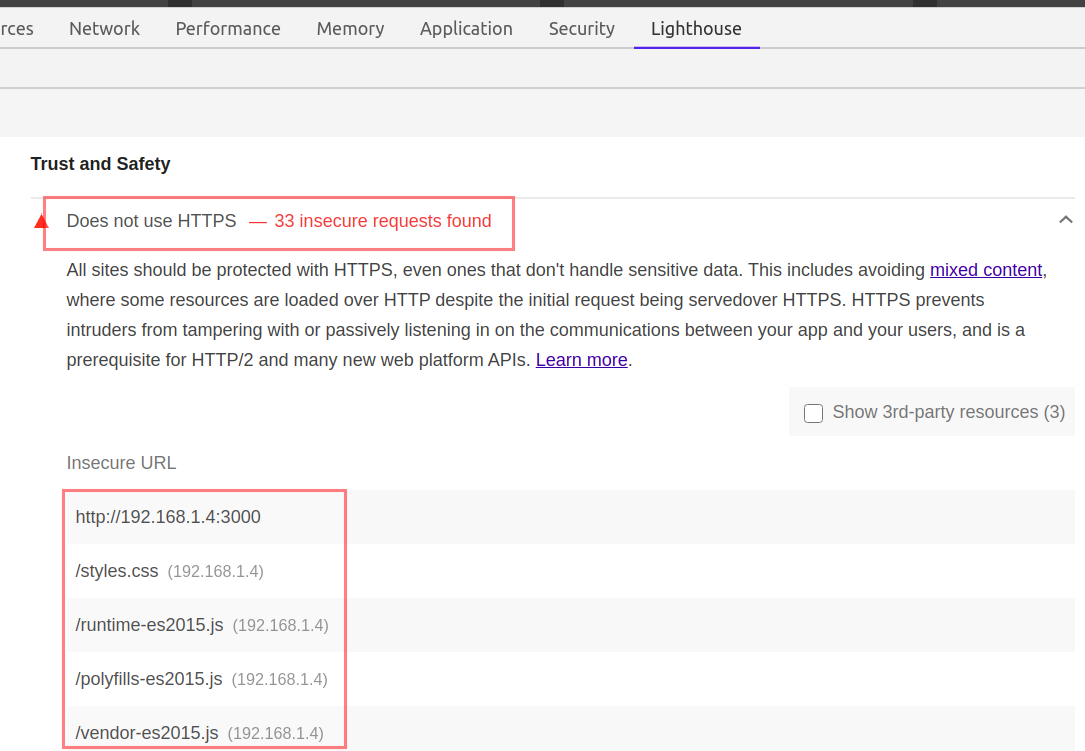Open the 'Learn more' link

click(581, 360)
